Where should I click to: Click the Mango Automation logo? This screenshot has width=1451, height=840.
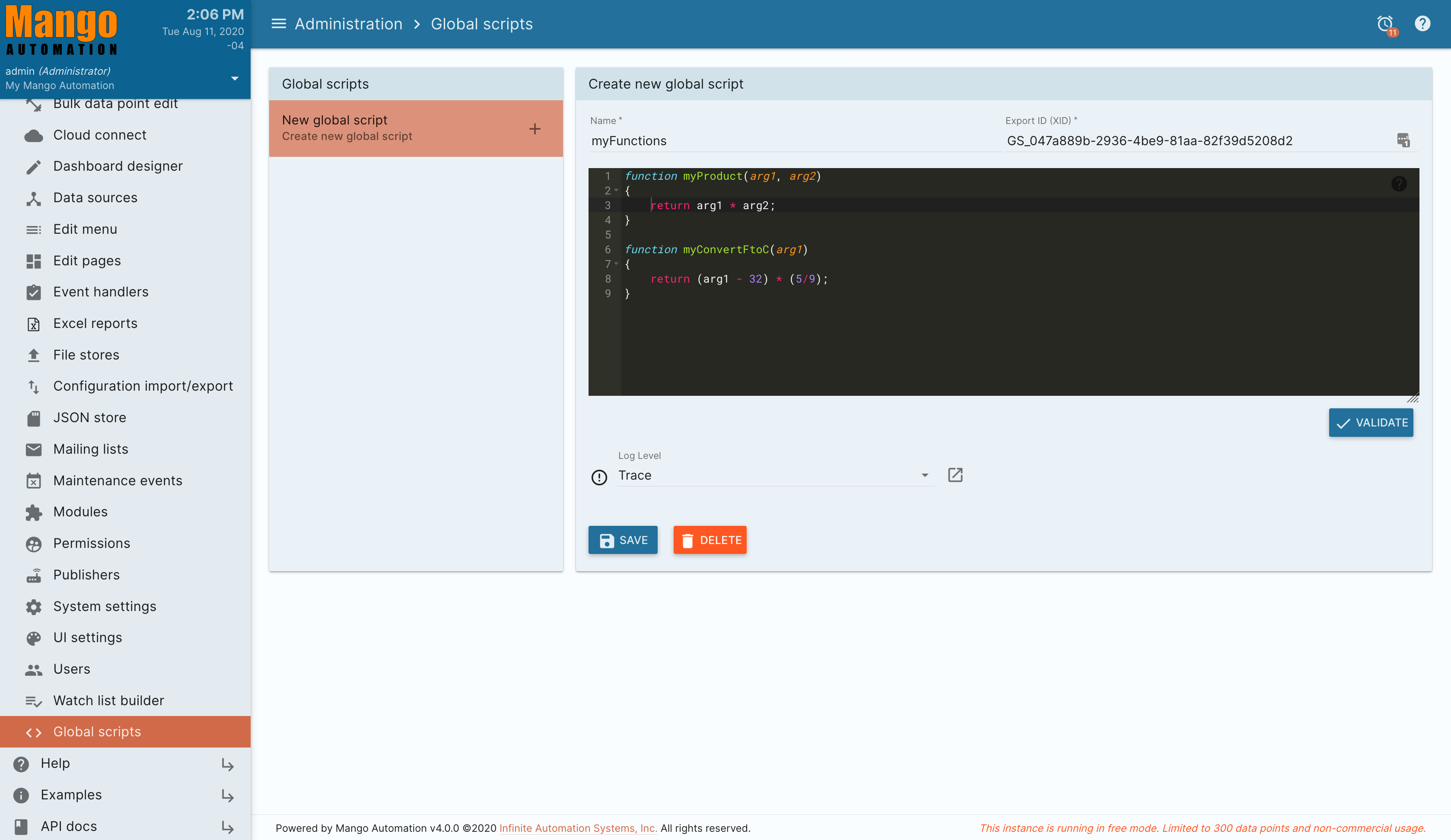(62, 30)
